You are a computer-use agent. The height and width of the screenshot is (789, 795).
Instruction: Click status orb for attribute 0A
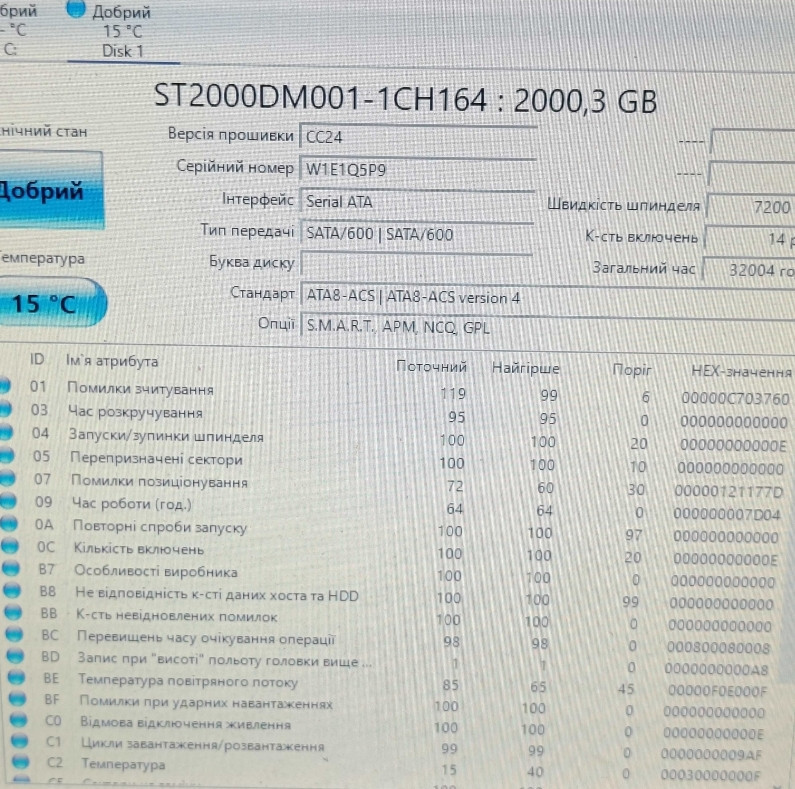coord(9,523)
